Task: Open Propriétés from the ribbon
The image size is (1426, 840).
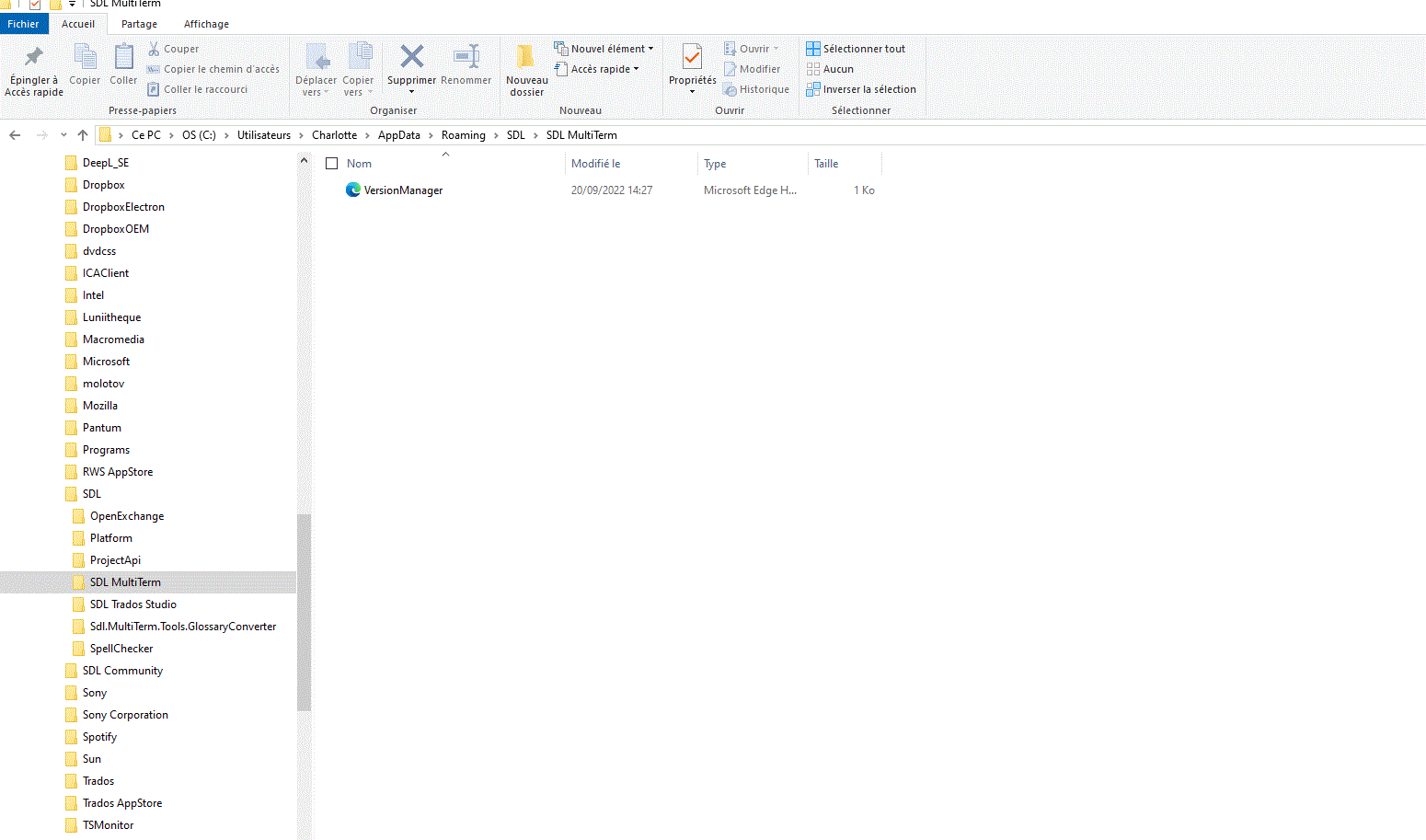Action: [x=691, y=64]
